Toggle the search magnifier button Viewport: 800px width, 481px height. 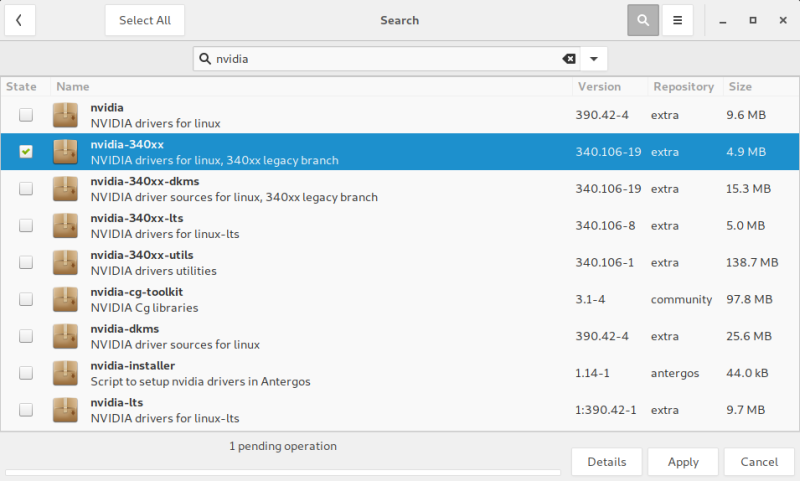click(645, 20)
